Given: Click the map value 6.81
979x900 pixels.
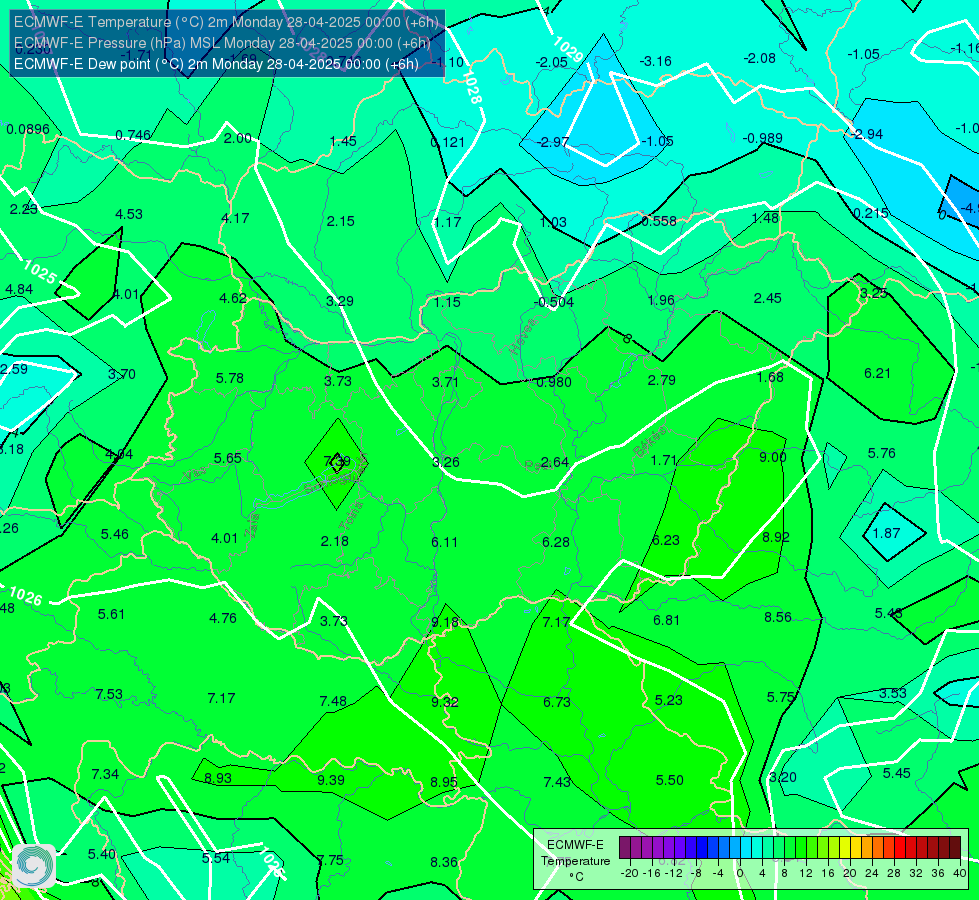Looking at the screenshot, I should point(666,620).
